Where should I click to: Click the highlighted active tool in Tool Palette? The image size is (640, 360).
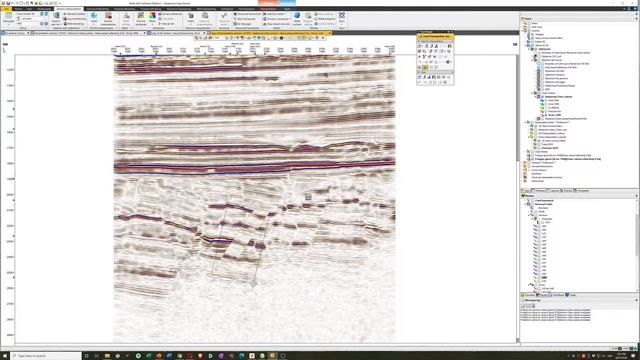click(425, 68)
